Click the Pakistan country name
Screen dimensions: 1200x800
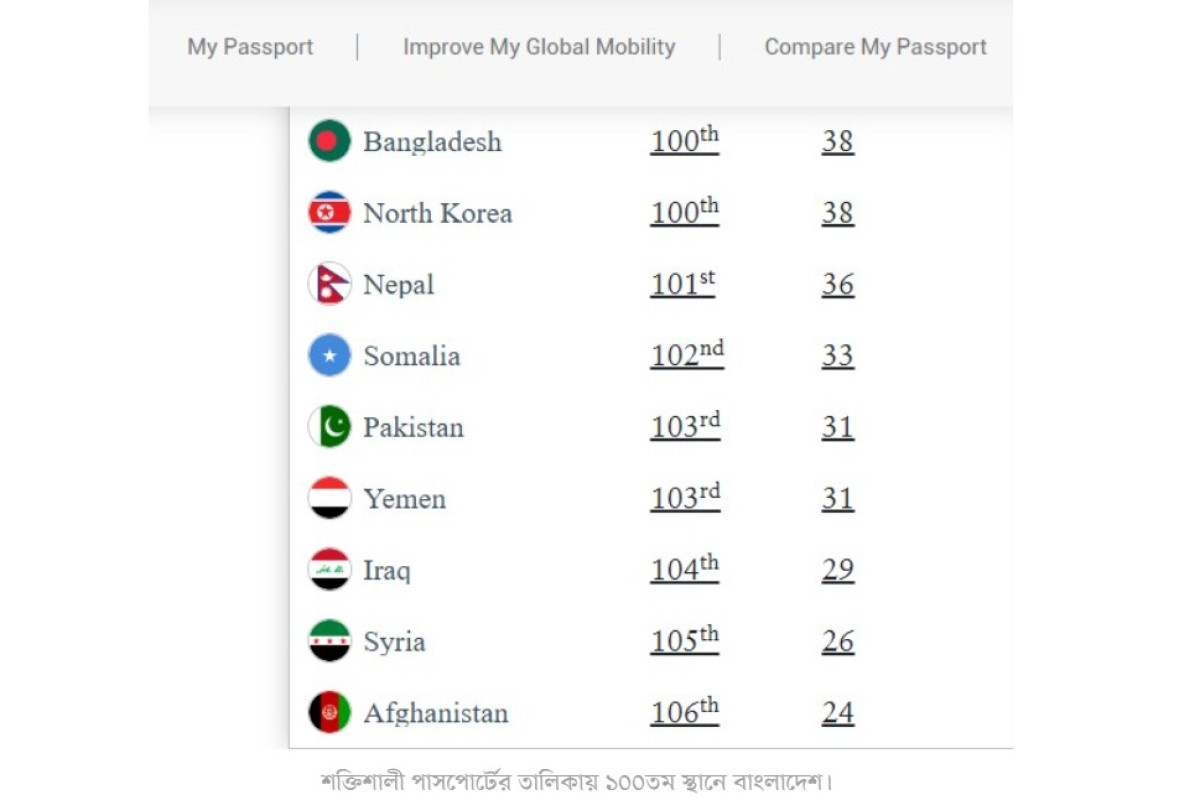coord(413,428)
